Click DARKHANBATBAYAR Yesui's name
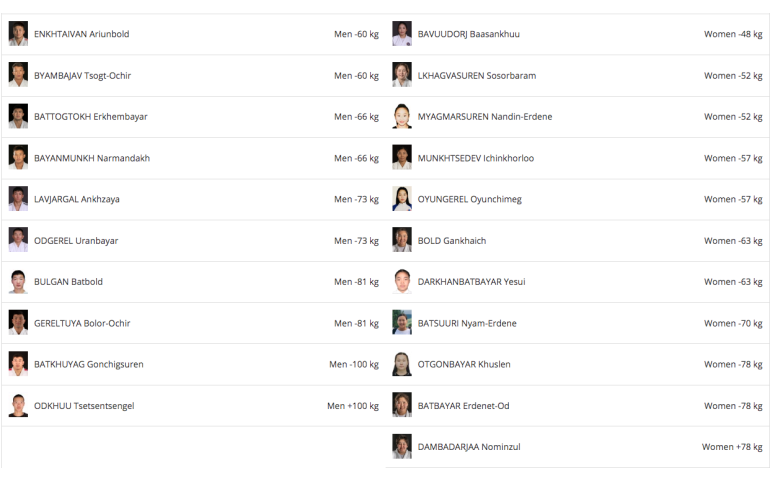Screen dimensions: 770x480 [x=471, y=282]
